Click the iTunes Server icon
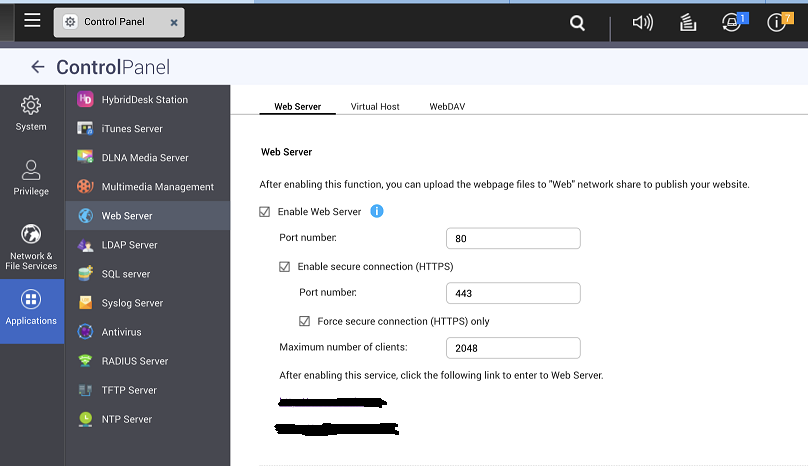This screenshot has width=808, height=466. tap(85, 128)
